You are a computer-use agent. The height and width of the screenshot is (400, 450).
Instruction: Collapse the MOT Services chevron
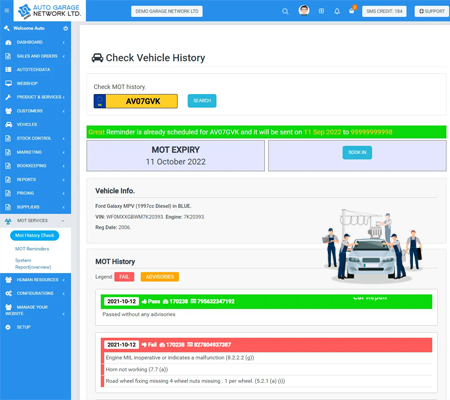click(63, 221)
